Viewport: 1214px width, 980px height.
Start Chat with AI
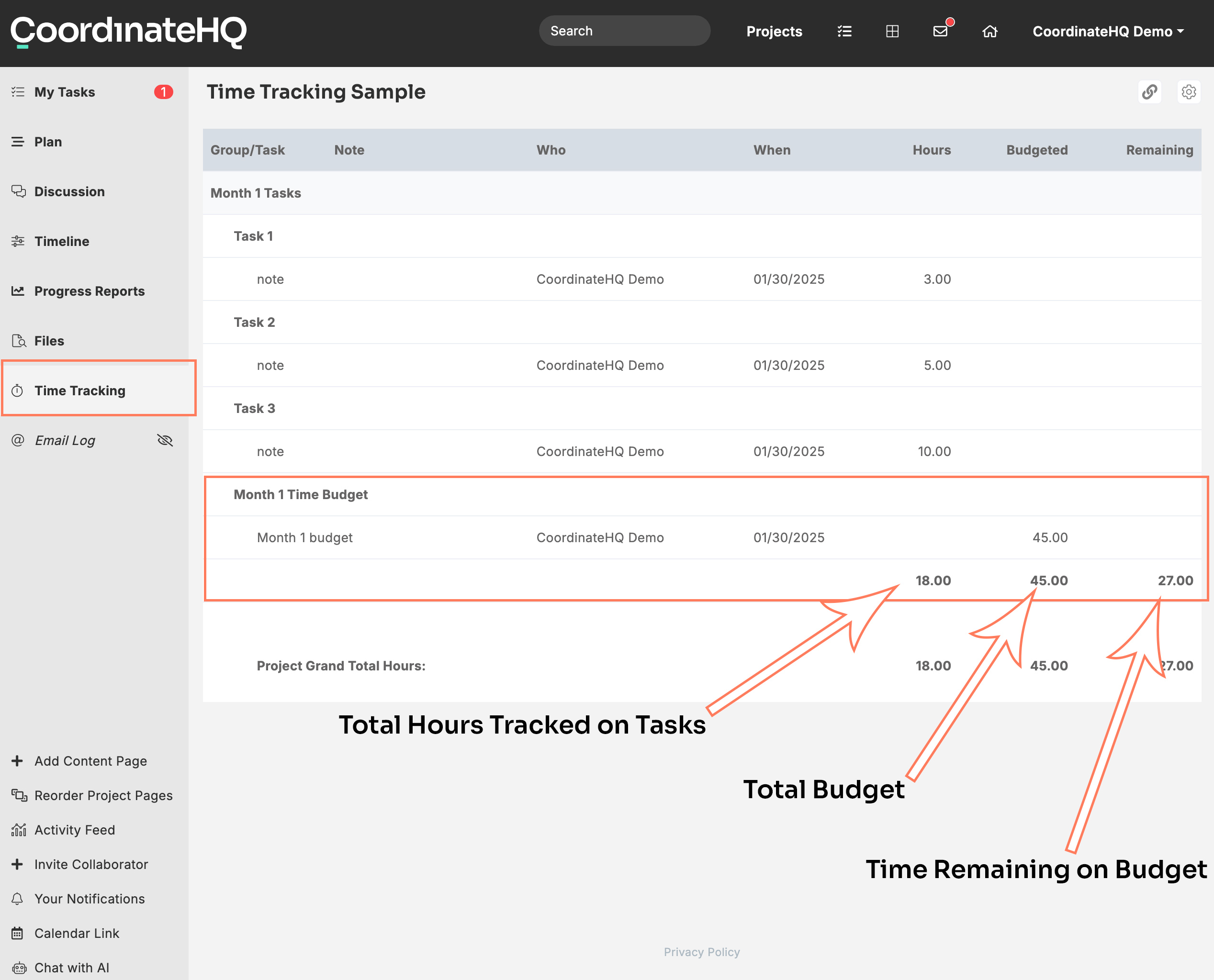coord(72,968)
